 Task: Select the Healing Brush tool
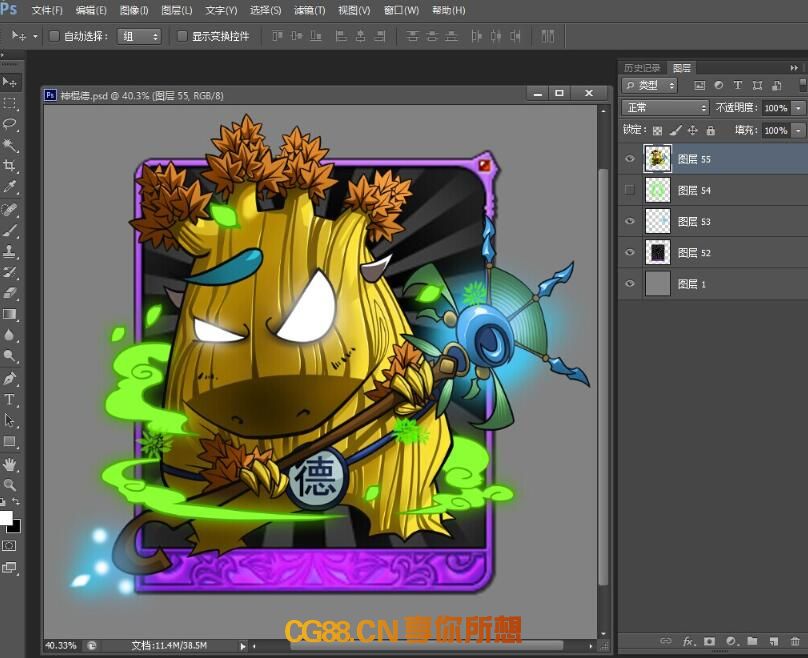pos(9,210)
